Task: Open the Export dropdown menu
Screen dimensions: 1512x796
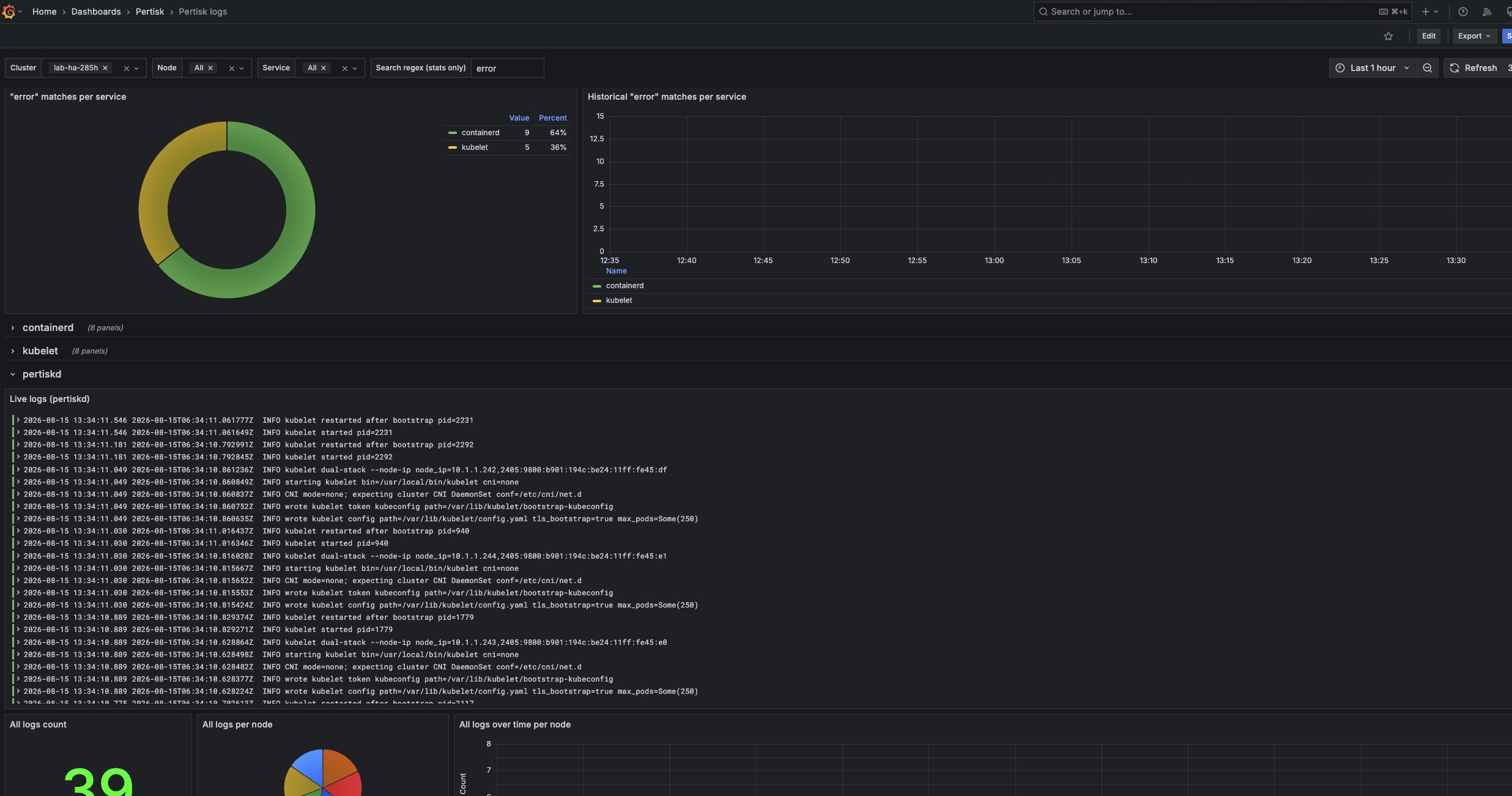Action: pyautogui.click(x=1474, y=36)
